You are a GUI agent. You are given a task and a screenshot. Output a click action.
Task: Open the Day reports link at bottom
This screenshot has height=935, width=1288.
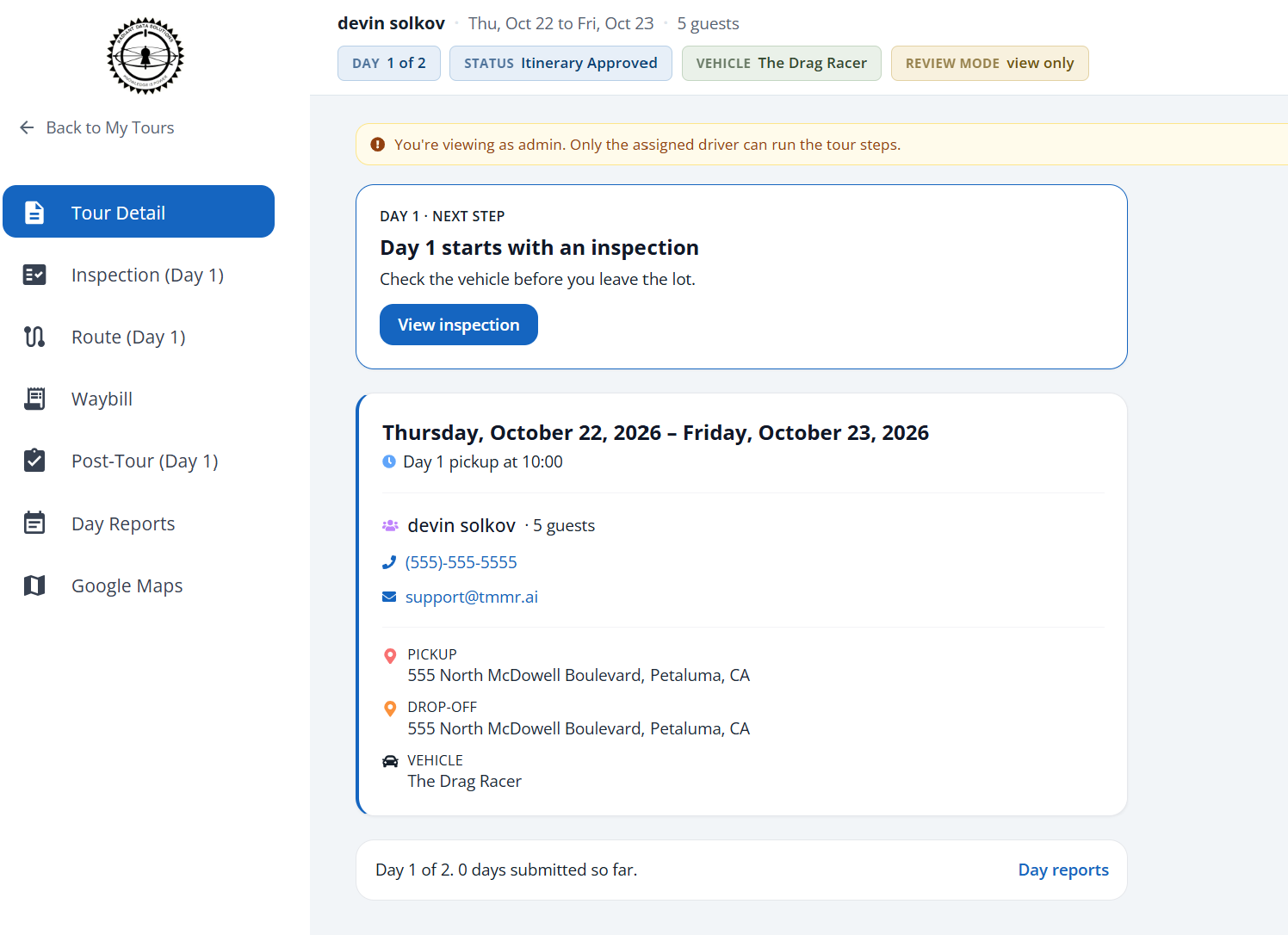coord(1063,870)
